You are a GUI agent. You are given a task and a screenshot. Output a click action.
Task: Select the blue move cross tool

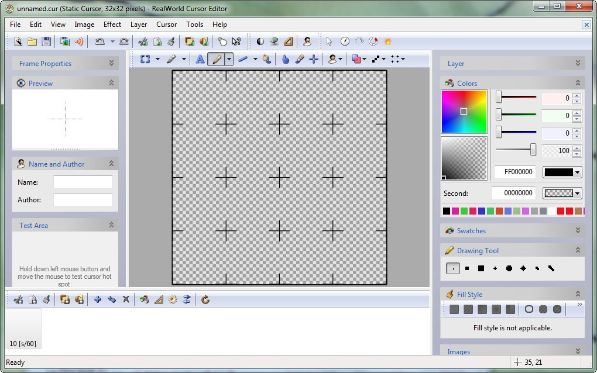(314, 59)
